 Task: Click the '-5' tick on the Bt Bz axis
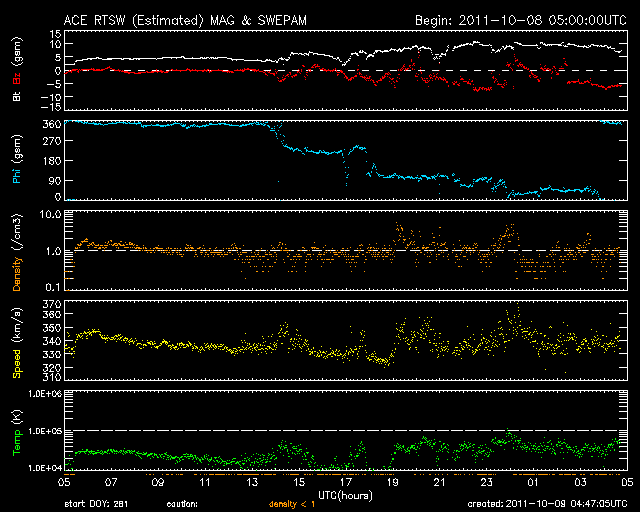(x=55, y=83)
